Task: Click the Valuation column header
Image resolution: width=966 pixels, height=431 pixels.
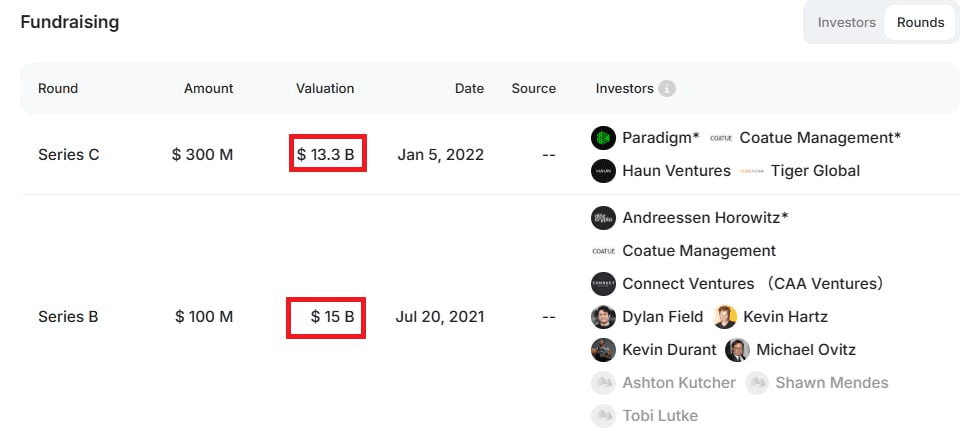Action: [325, 89]
